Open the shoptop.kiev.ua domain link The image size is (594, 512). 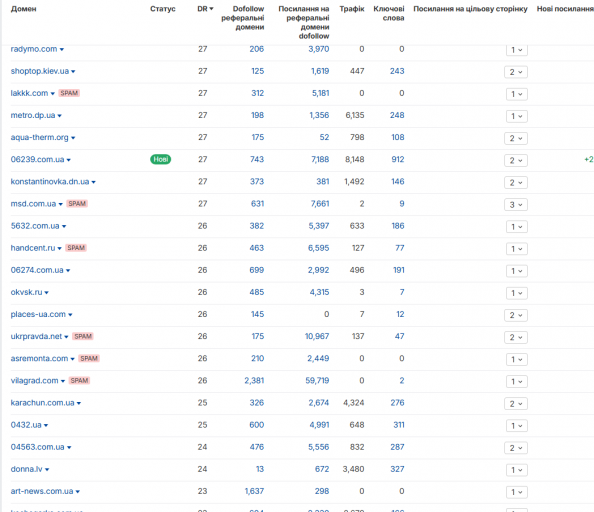coord(40,71)
